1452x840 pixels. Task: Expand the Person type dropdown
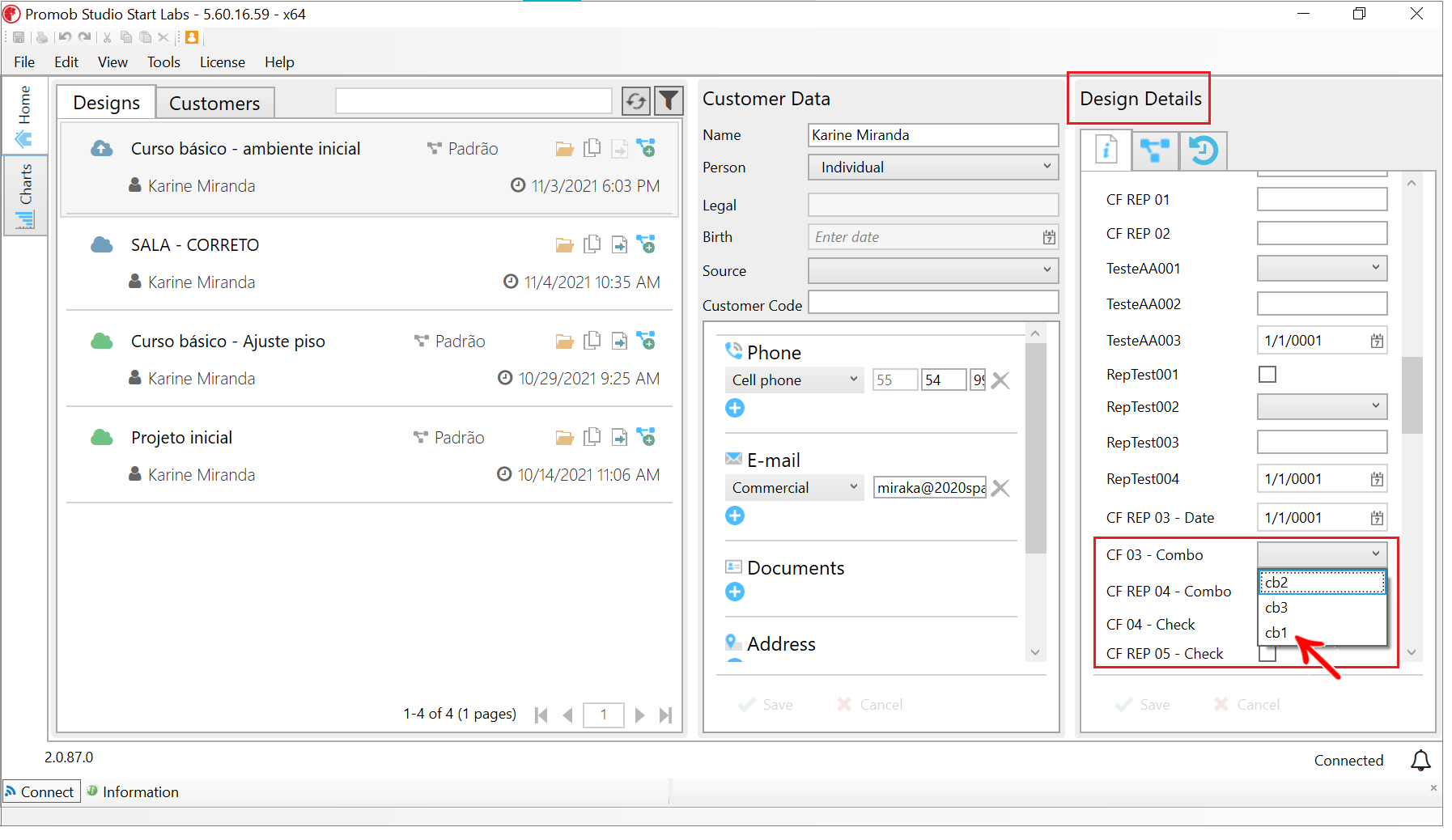tap(933, 168)
